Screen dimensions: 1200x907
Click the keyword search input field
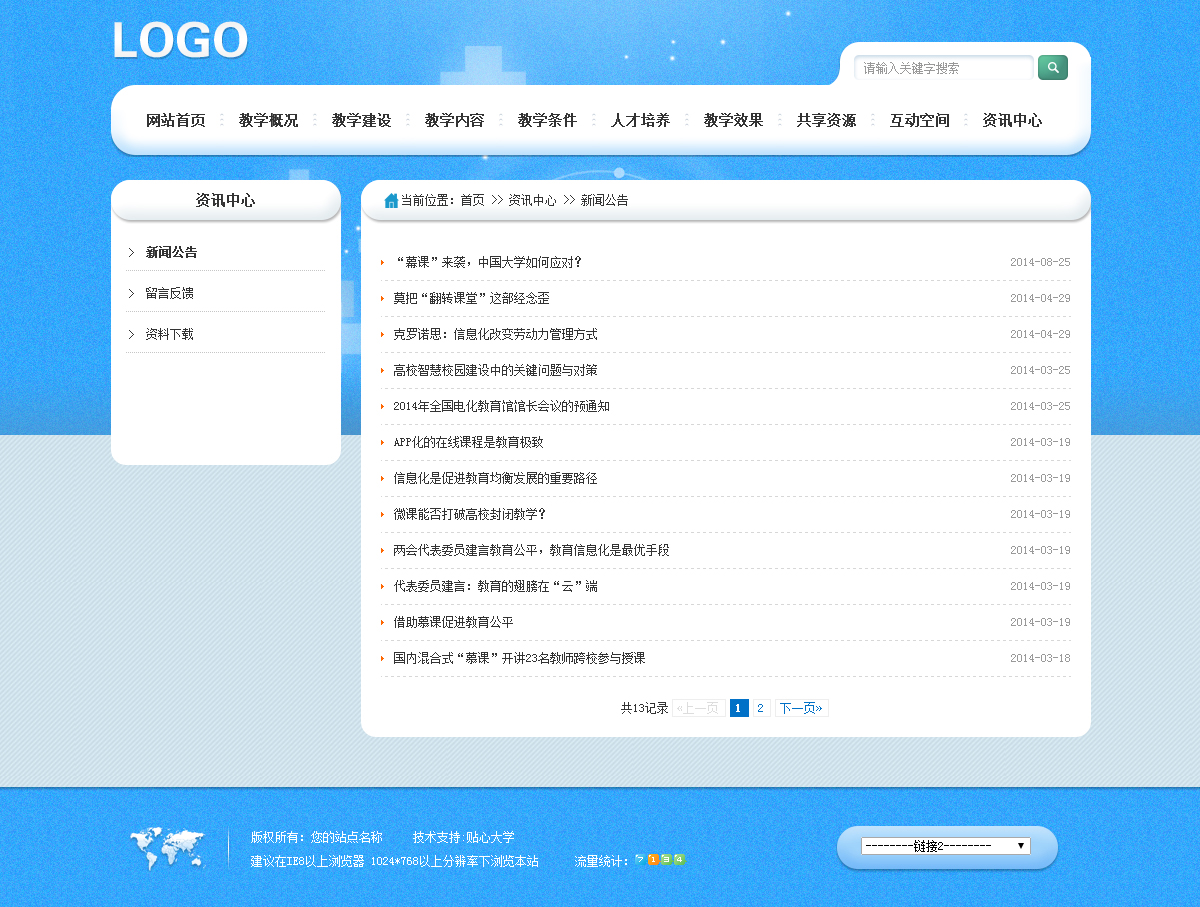pyautogui.click(x=943, y=68)
